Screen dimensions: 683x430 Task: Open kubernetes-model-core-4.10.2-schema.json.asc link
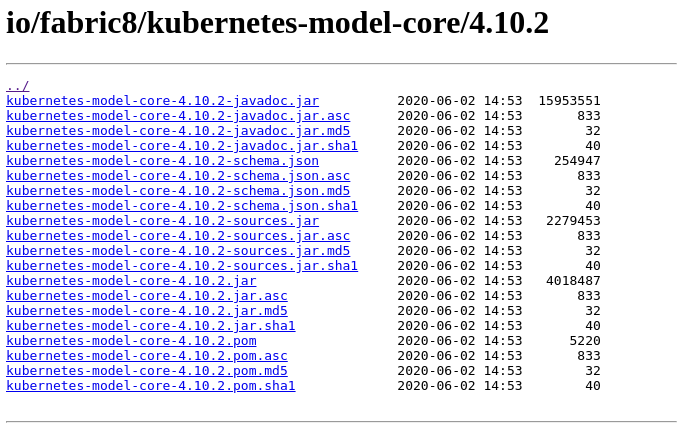tap(178, 176)
